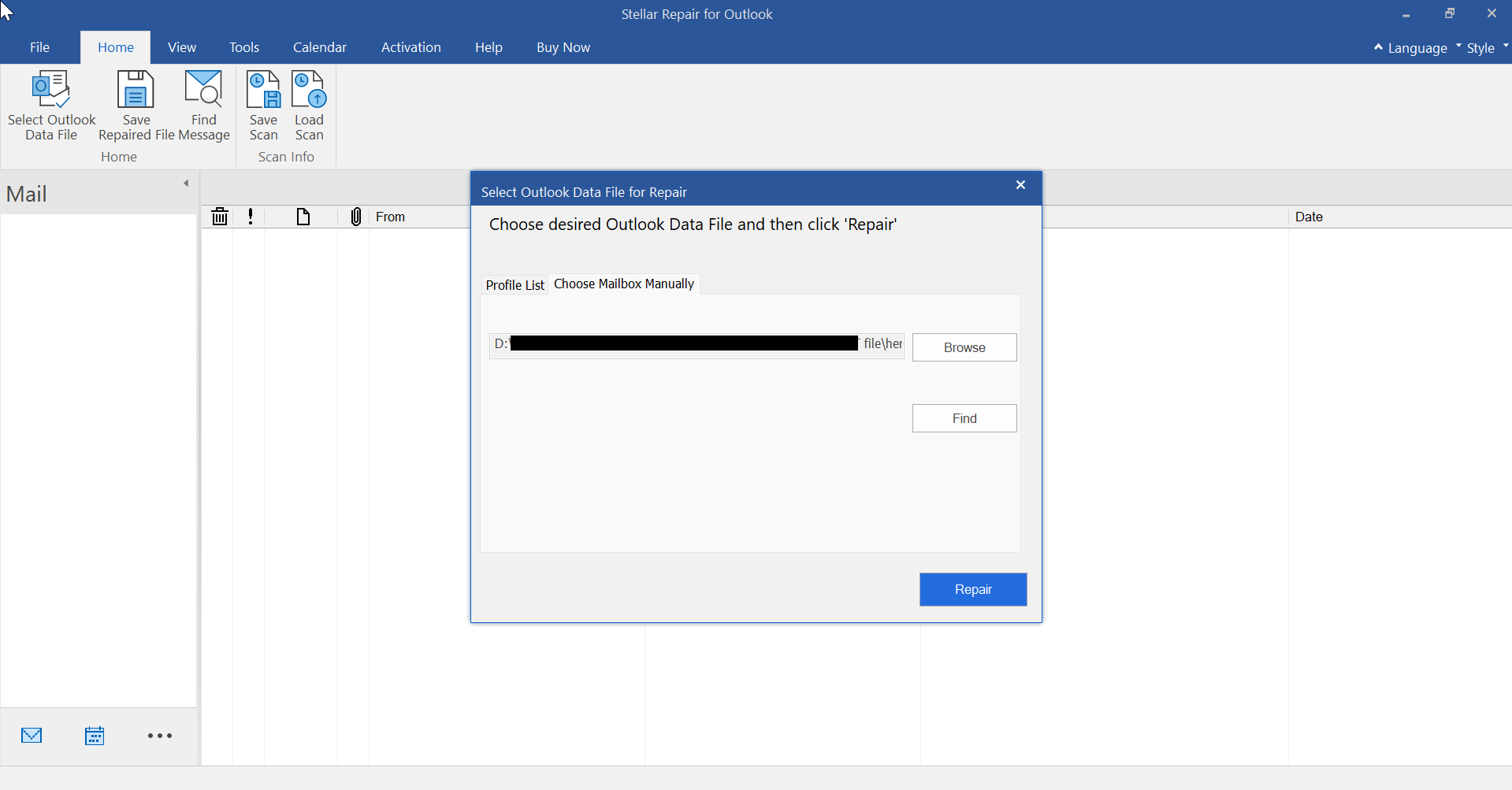Click the Browse button
Image resolution: width=1512 pixels, height=790 pixels.
click(x=964, y=347)
